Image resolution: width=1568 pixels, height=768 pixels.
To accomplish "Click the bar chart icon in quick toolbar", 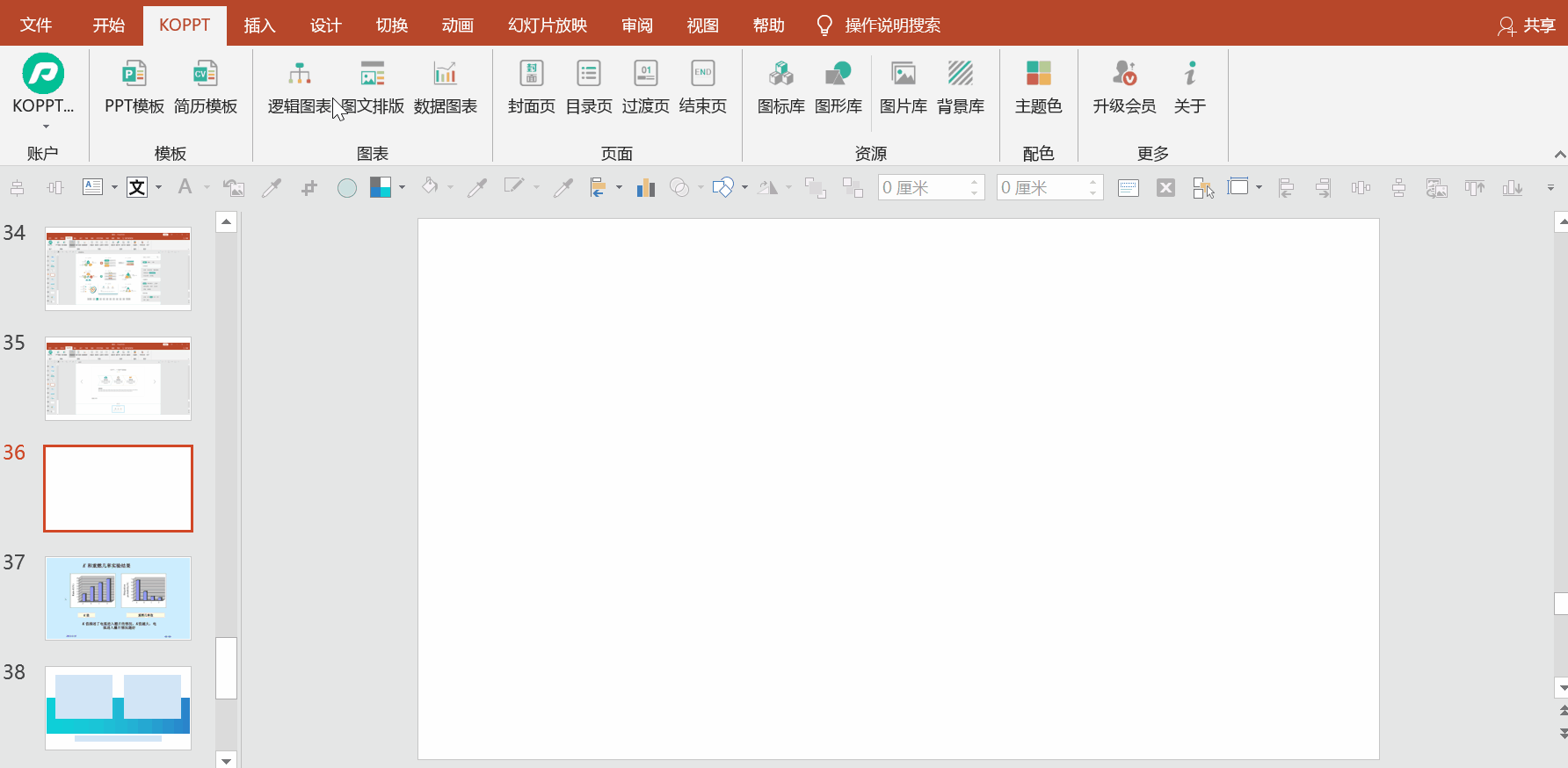I will click(646, 187).
